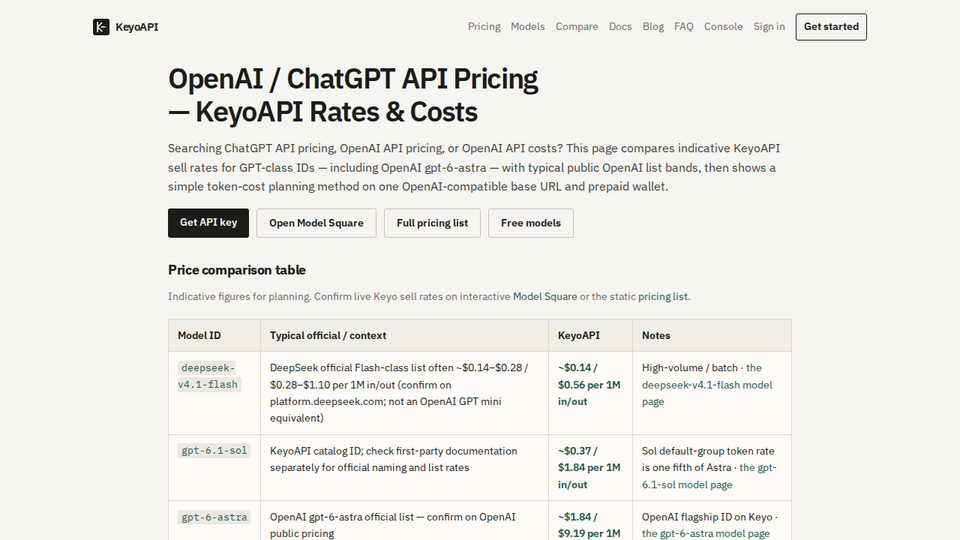The width and height of the screenshot is (960, 540).
Task: Click the DeepSeek official Flash-class list description
Action: point(399,393)
